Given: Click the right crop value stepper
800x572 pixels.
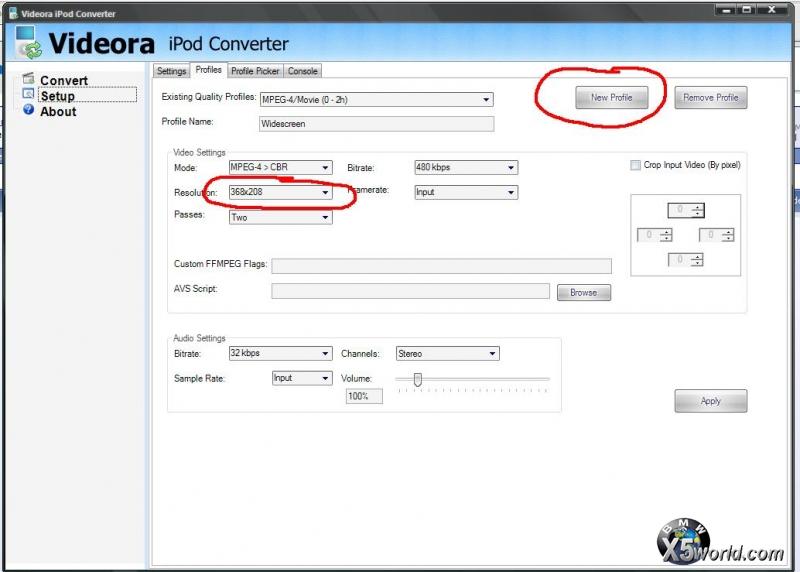Looking at the screenshot, I should point(717,235).
